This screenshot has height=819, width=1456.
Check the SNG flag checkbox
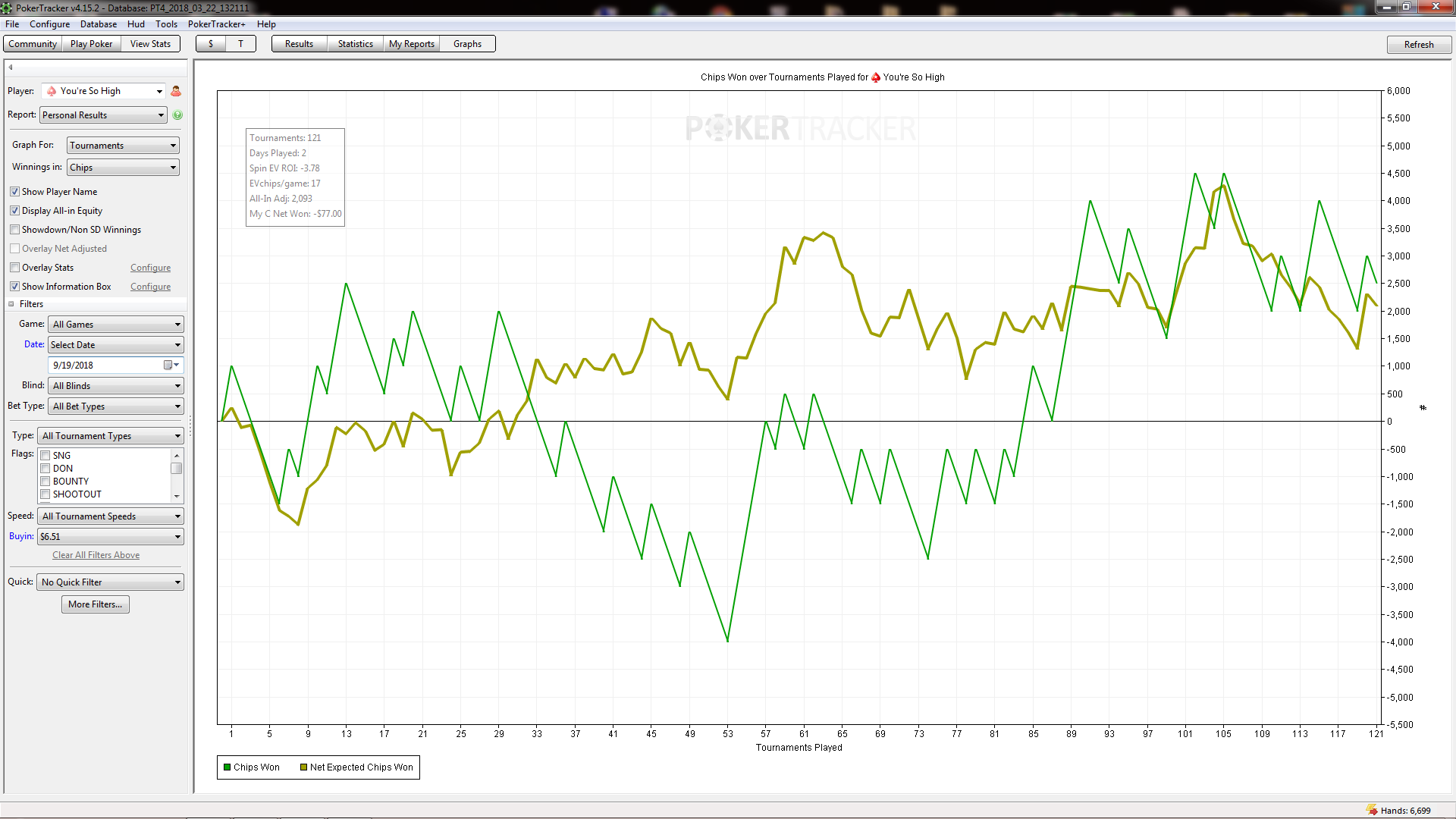point(45,456)
